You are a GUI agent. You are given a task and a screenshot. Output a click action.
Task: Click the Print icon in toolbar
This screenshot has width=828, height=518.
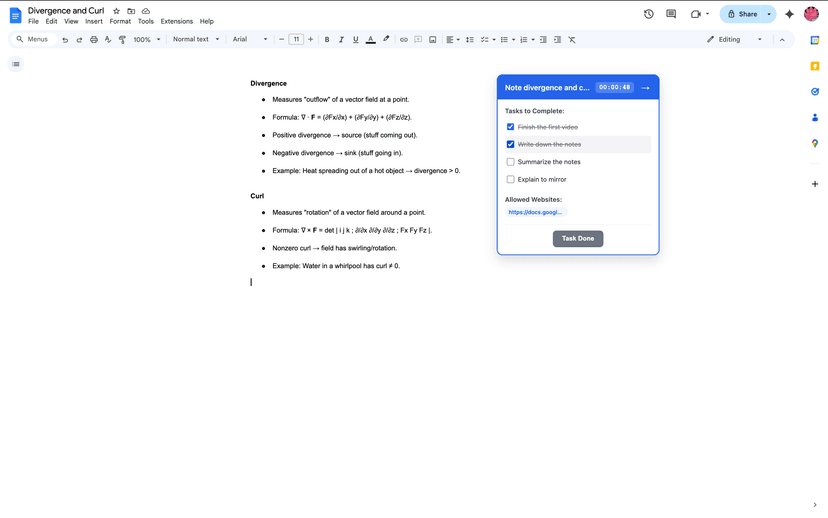click(94, 40)
